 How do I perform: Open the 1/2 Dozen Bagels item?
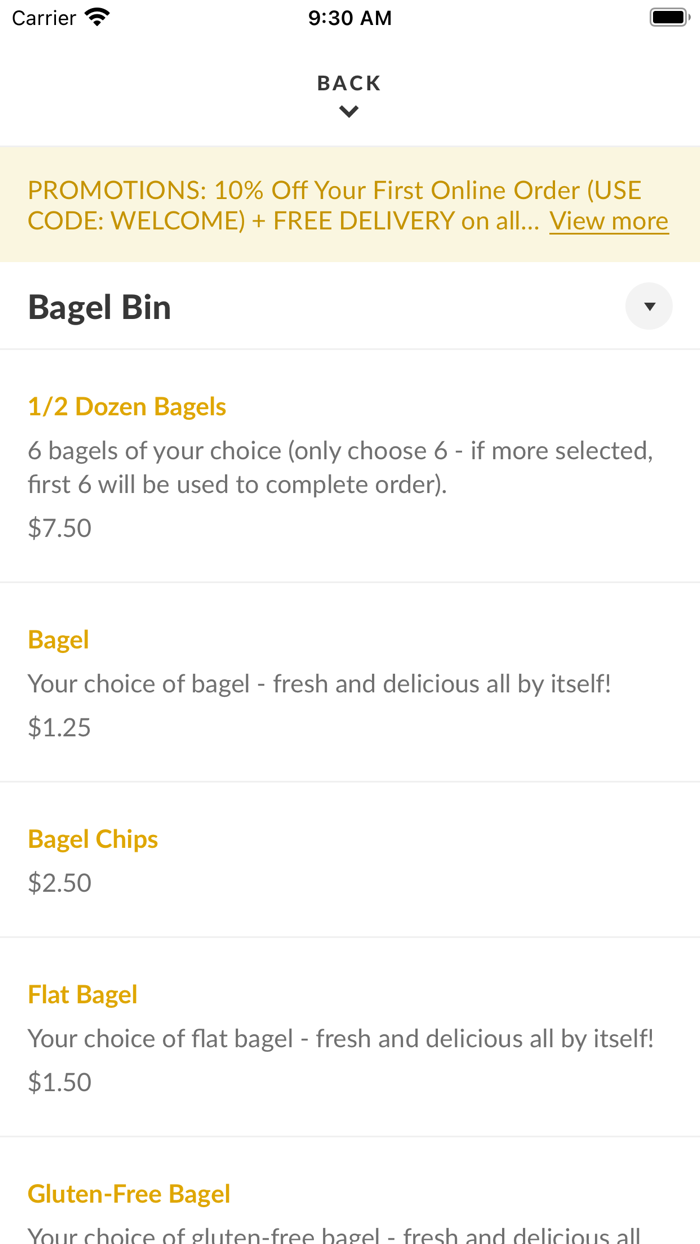(x=127, y=407)
